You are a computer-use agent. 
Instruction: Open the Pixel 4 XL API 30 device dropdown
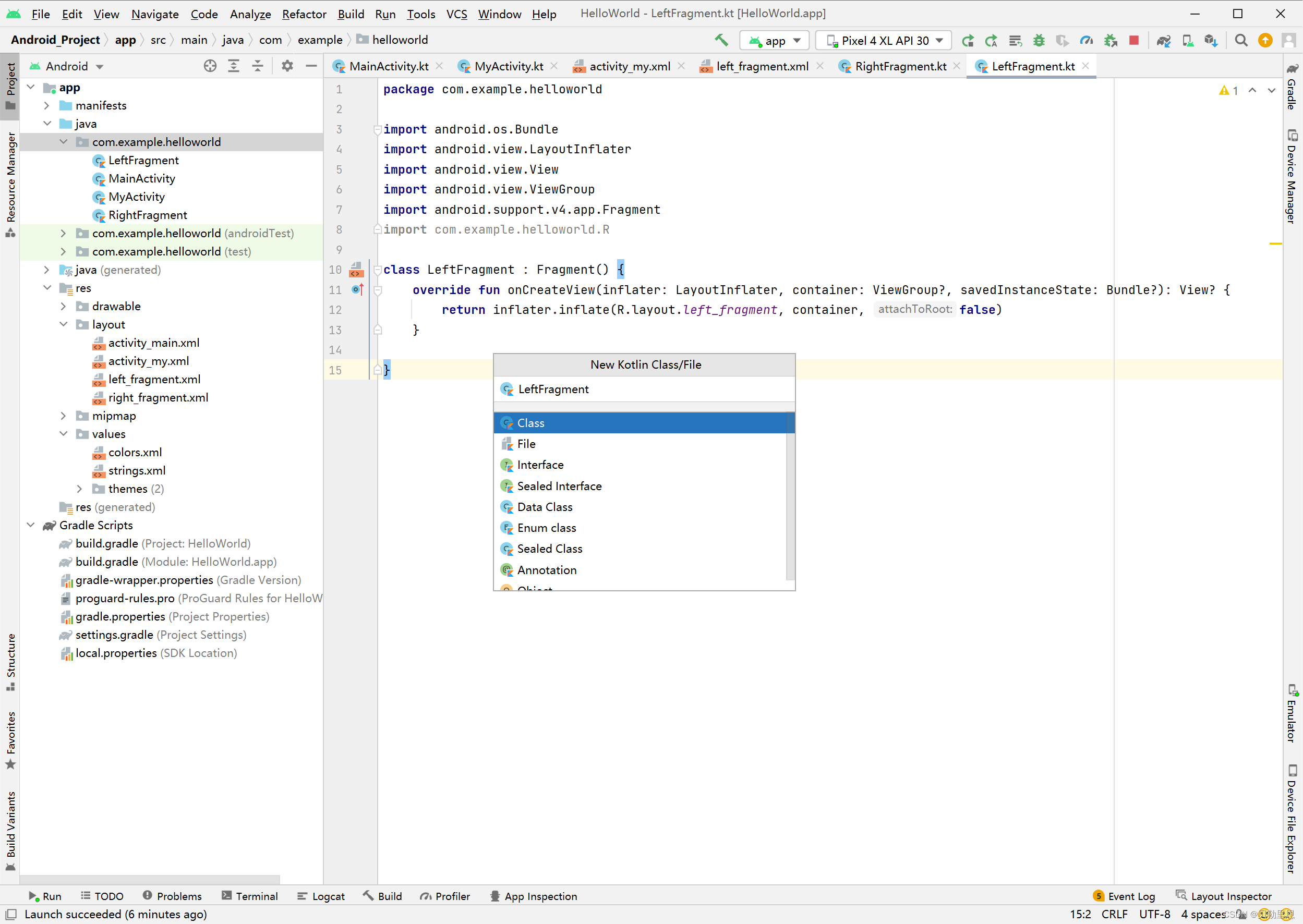[x=884, y=40]
